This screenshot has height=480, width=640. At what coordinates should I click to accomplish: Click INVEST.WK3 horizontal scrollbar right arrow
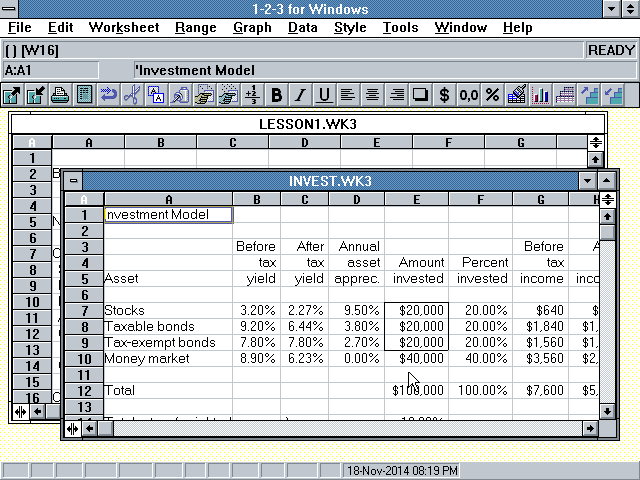590,428
